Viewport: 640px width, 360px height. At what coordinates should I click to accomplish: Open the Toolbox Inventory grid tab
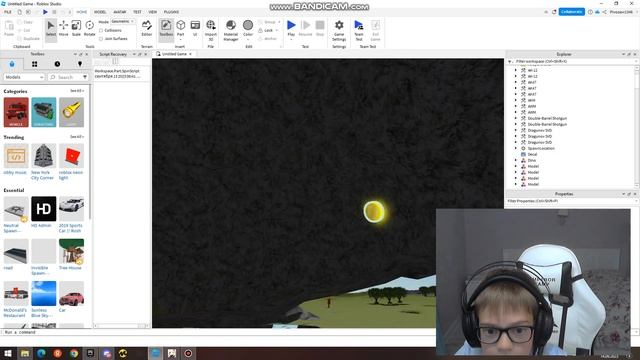(x=35, y=64)
